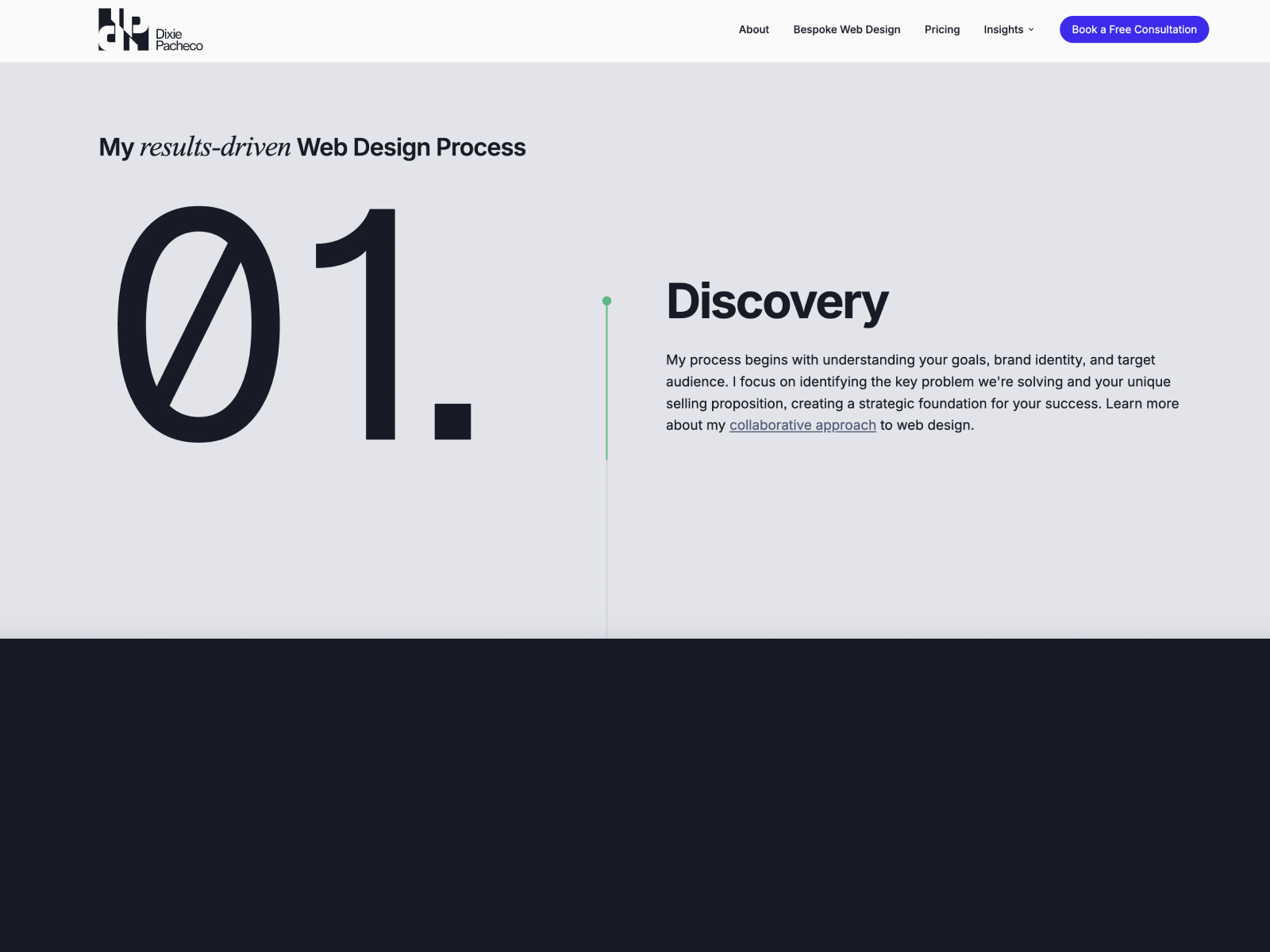Click the 'My results-driven Web Design Process' heading

[x=311, y=147]
